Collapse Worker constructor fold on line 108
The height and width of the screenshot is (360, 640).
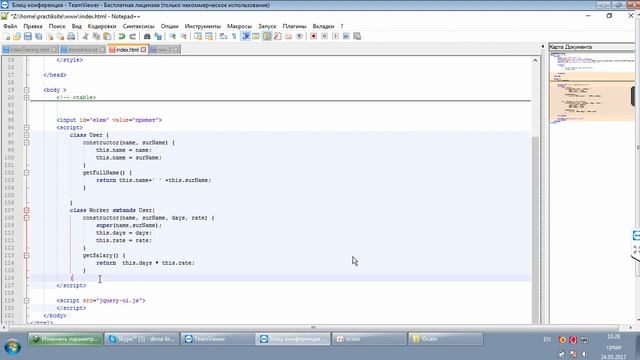(27, 218)
